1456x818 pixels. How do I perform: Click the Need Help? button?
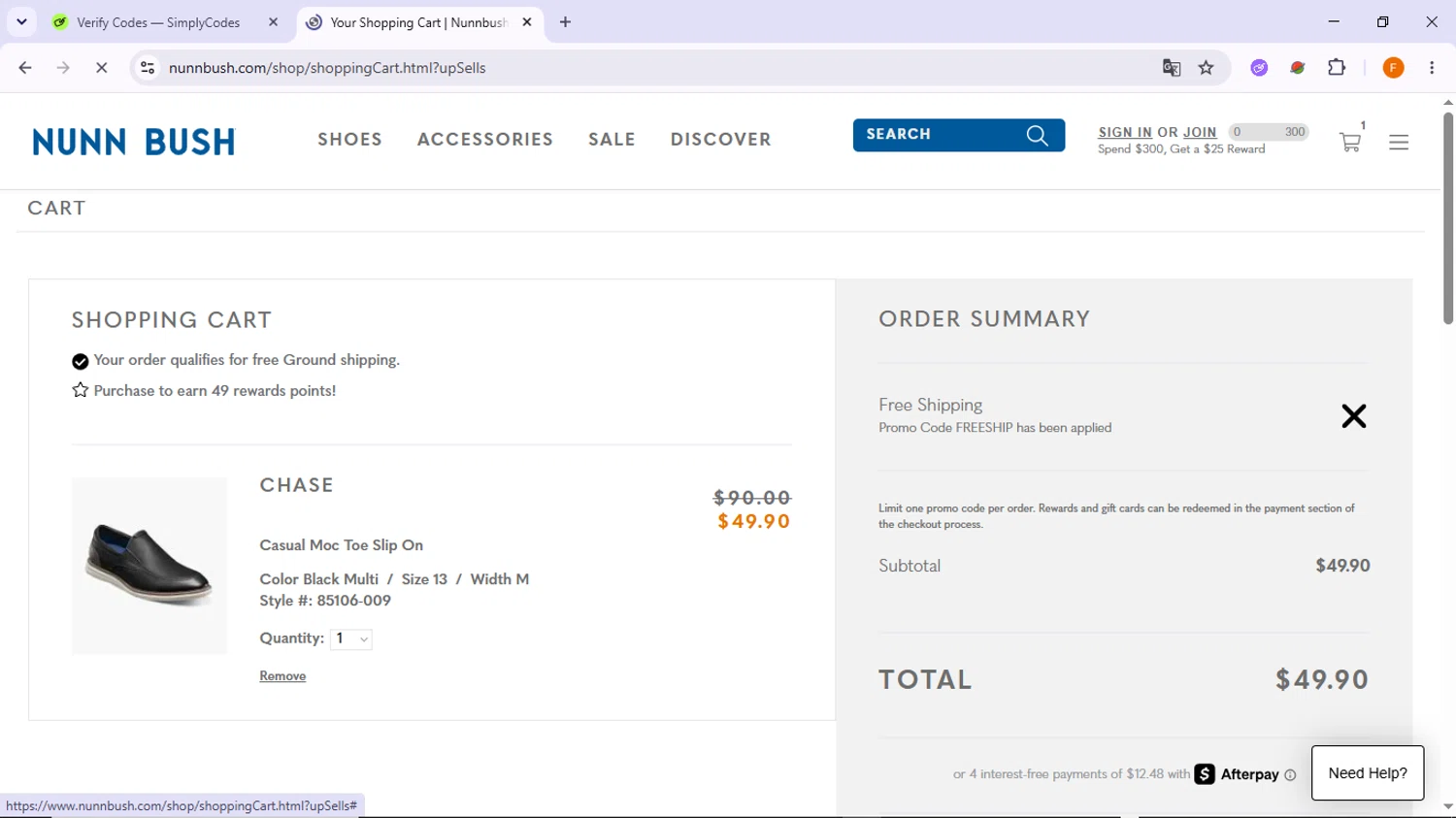(x=1368, y=773)
